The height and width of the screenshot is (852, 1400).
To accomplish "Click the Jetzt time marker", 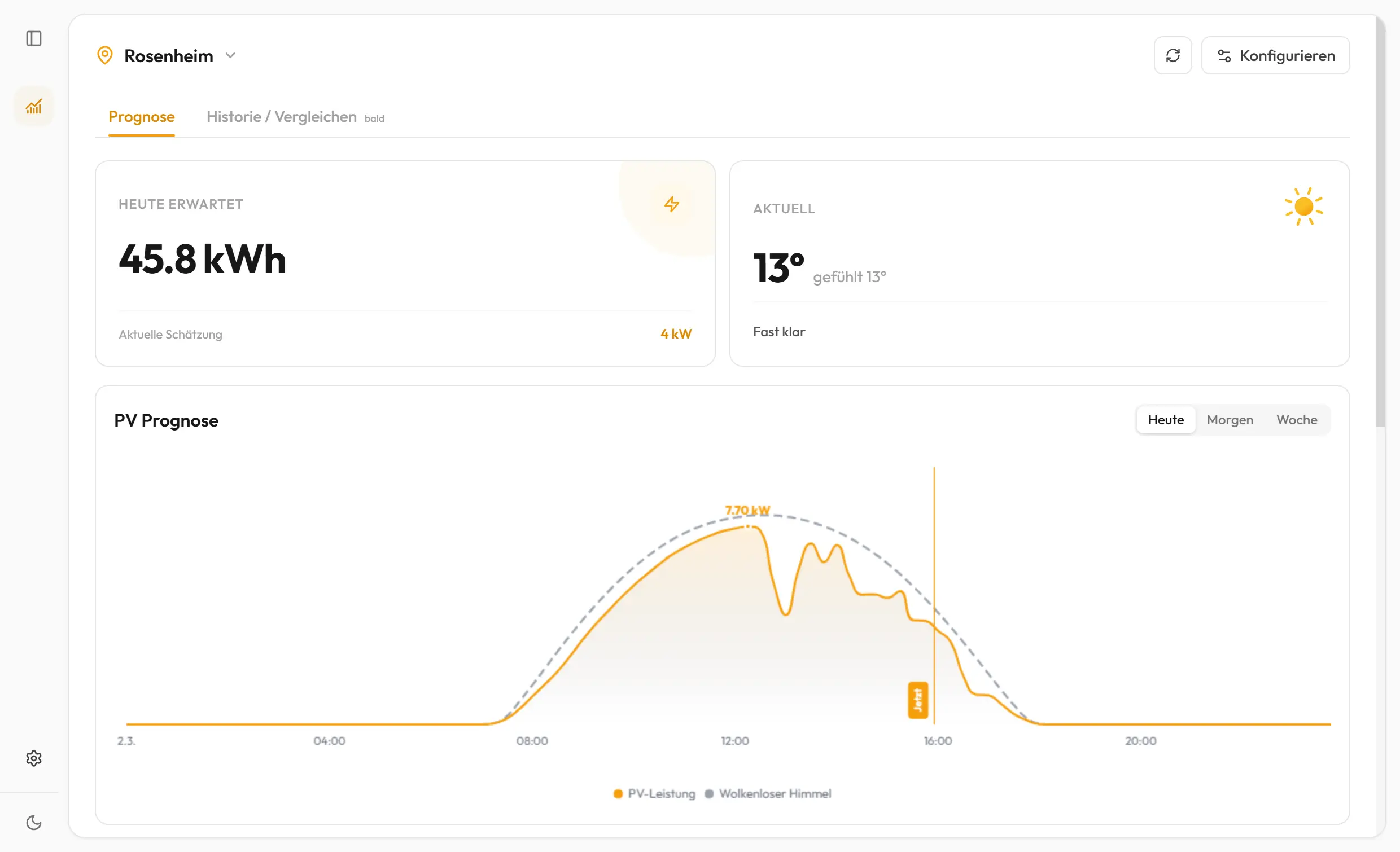I will tap(917, 700).
